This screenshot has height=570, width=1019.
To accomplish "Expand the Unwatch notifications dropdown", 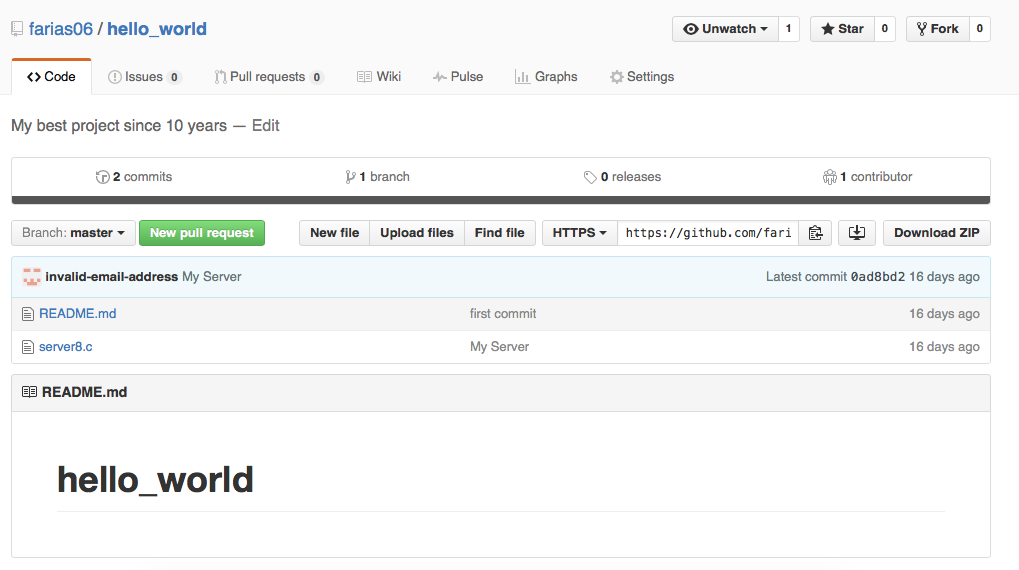I will [x=725, y=29].
